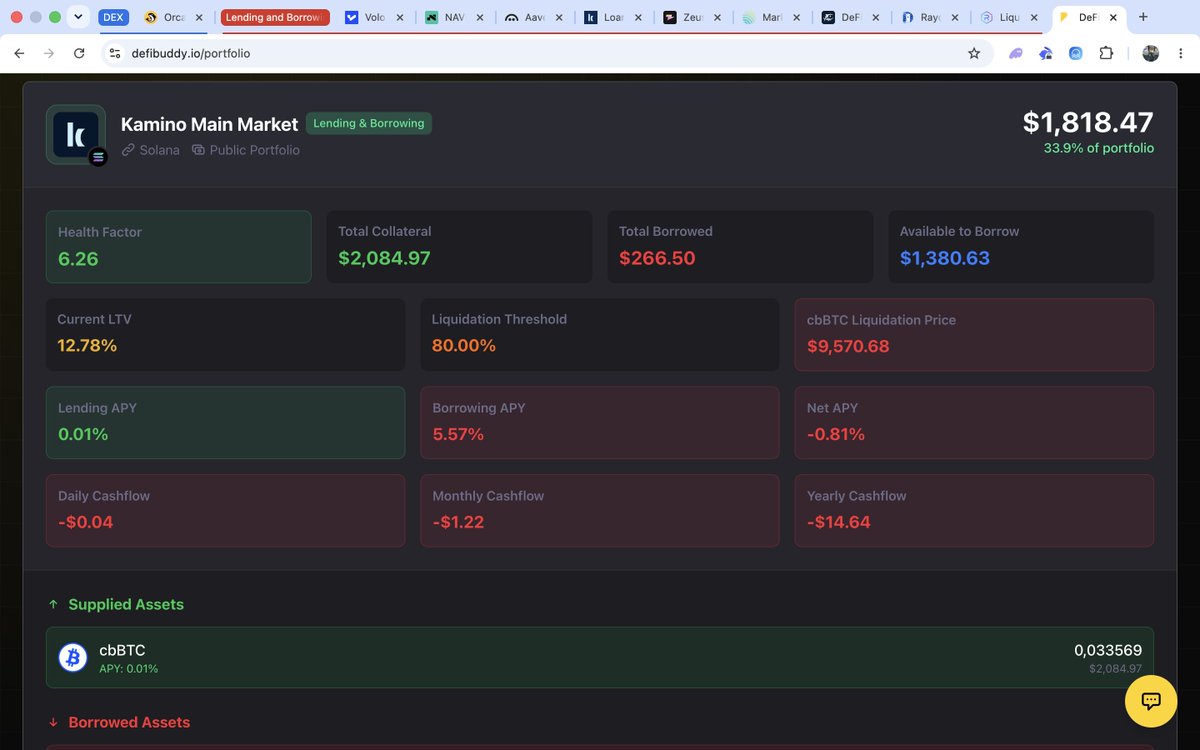Click the Borrowing APY 5.57% value

coord(458,434)
